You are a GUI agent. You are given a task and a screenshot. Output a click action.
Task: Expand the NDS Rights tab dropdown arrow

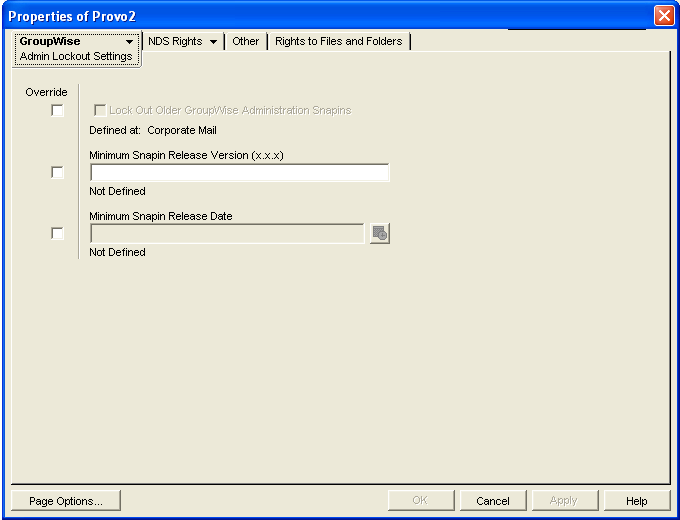click(213, 42)
